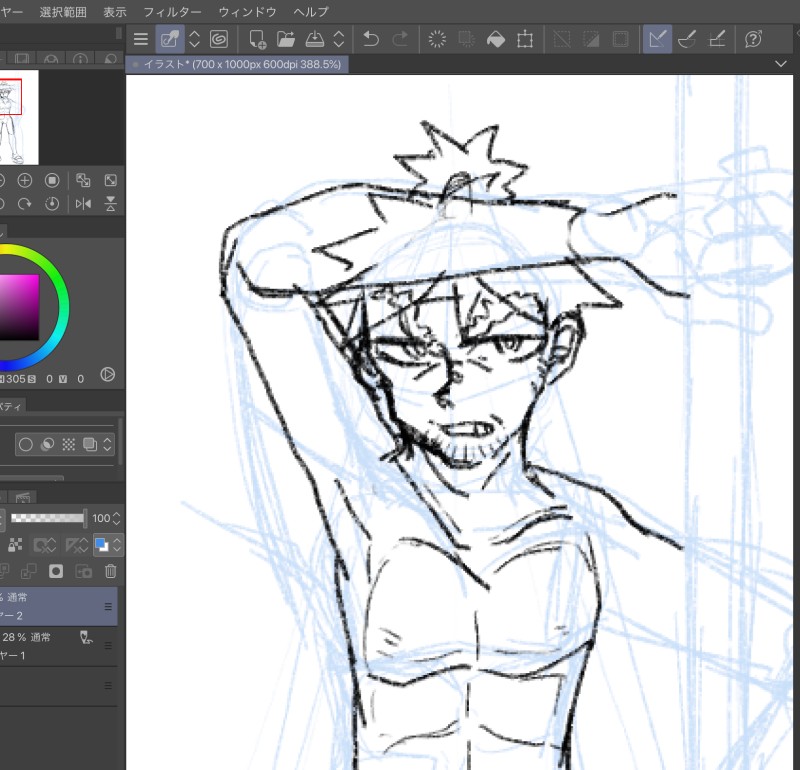Open the ウィンドウ menu
This screenshot has height=770, width=800.
(x=247, y=11)
